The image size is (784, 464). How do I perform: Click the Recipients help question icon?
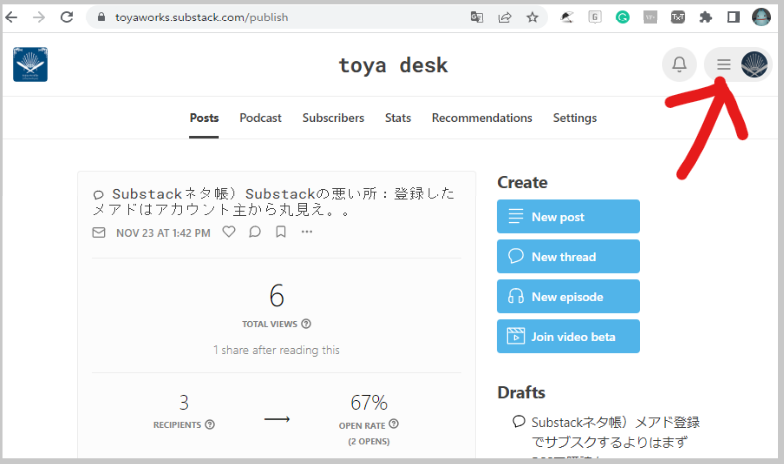tap(210, 424)
